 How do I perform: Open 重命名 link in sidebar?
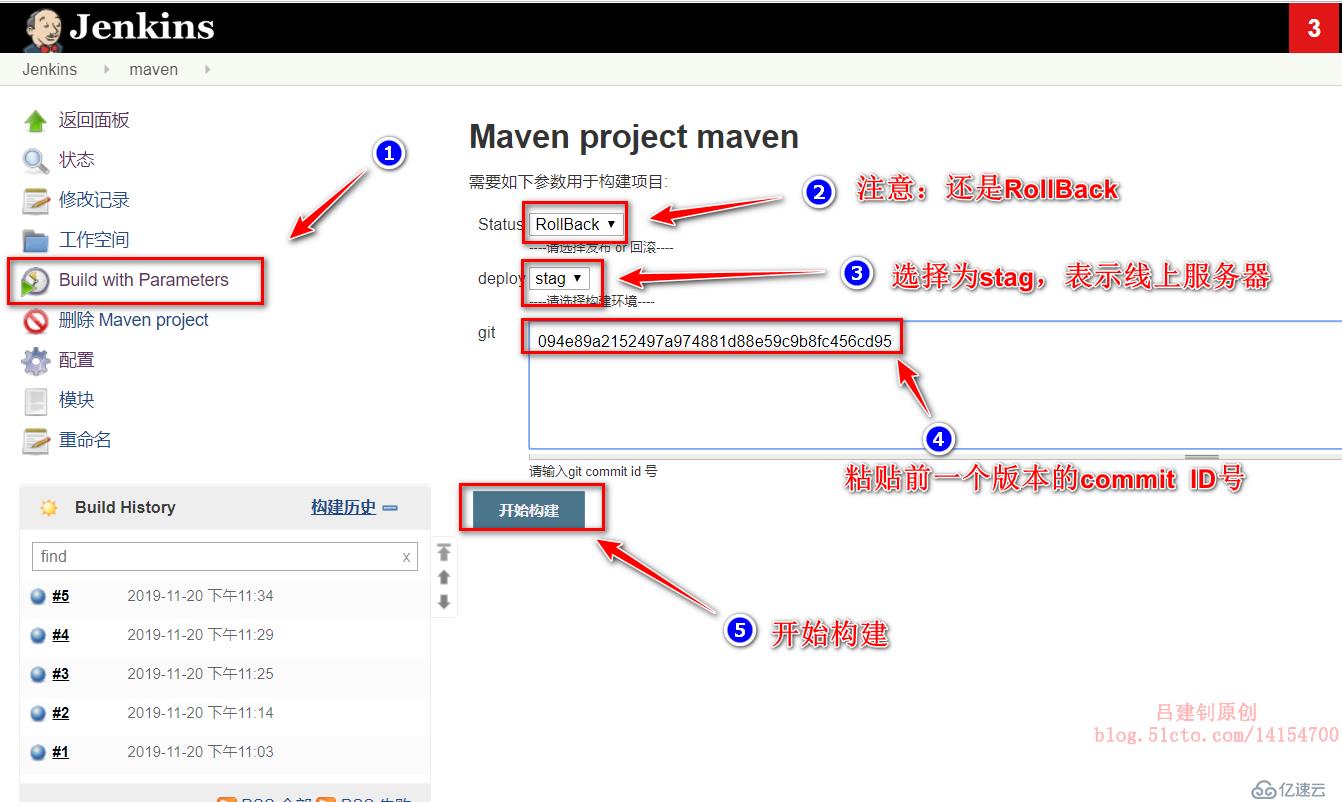(85, 440)
